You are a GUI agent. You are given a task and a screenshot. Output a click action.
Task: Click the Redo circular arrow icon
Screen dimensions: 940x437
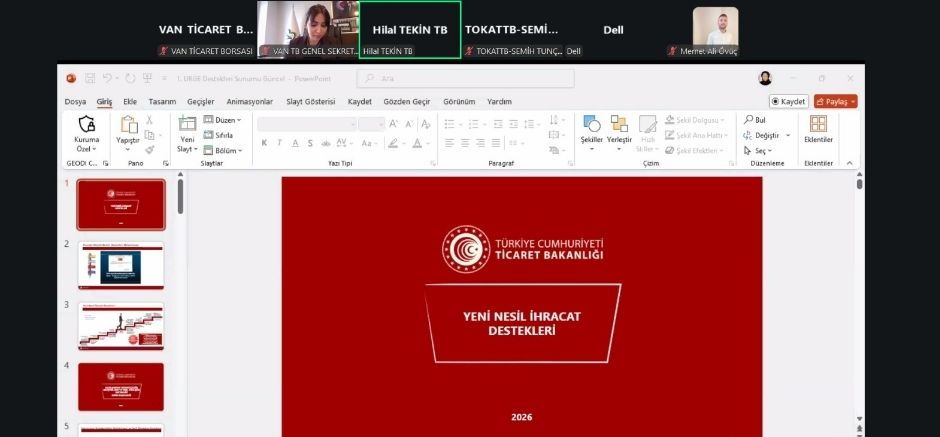130,79
